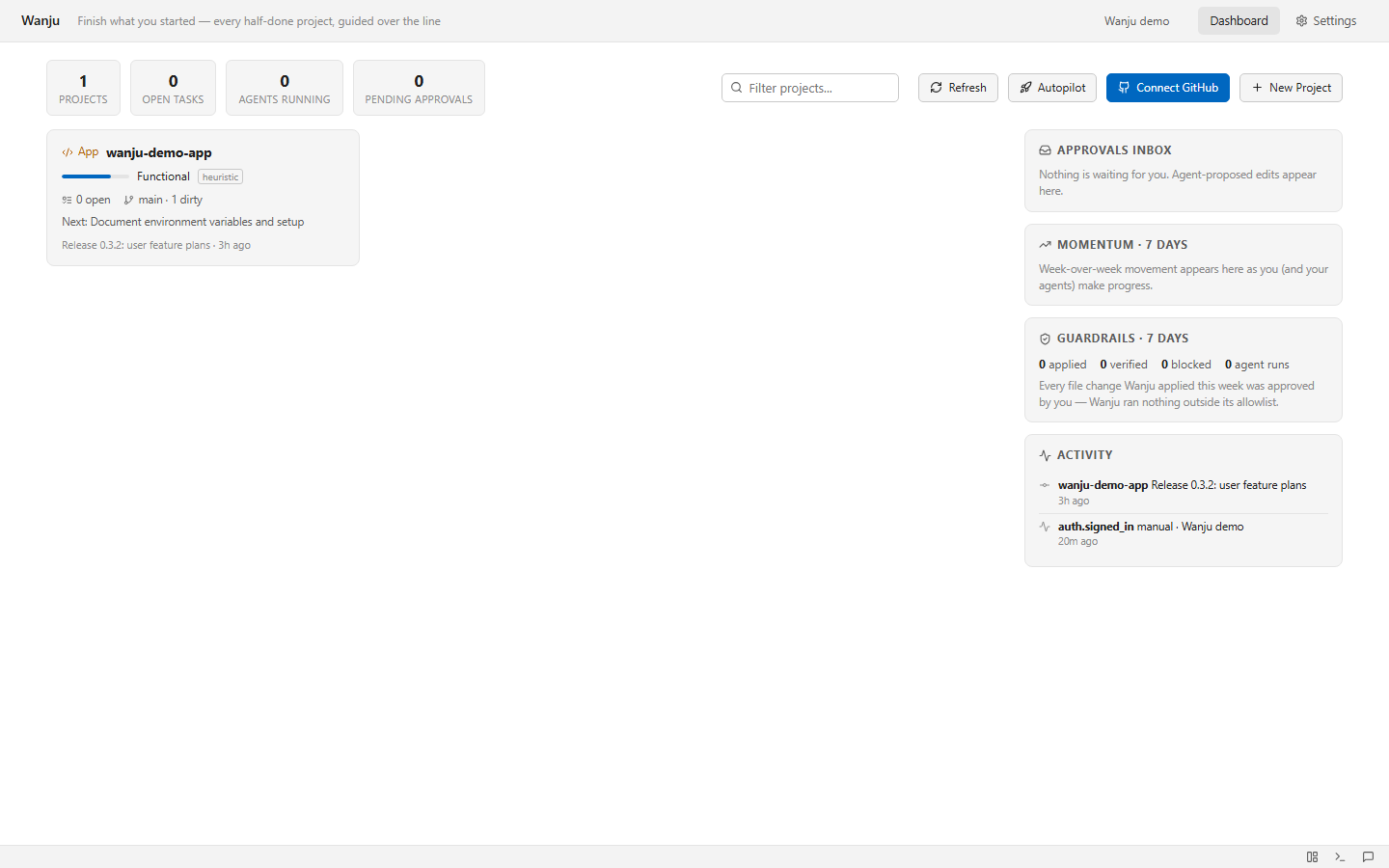Switch to the Dashboard tab
Screen dimensions: 1389x868
(x=1239, y=21)
